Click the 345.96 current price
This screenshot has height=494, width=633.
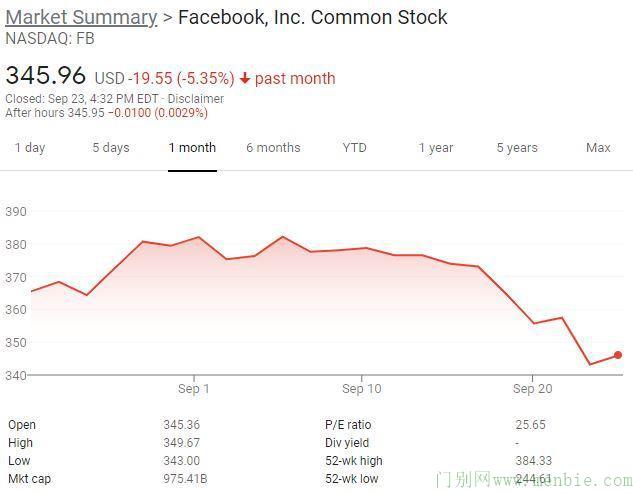pyautogui.click(x=46, y=76)
